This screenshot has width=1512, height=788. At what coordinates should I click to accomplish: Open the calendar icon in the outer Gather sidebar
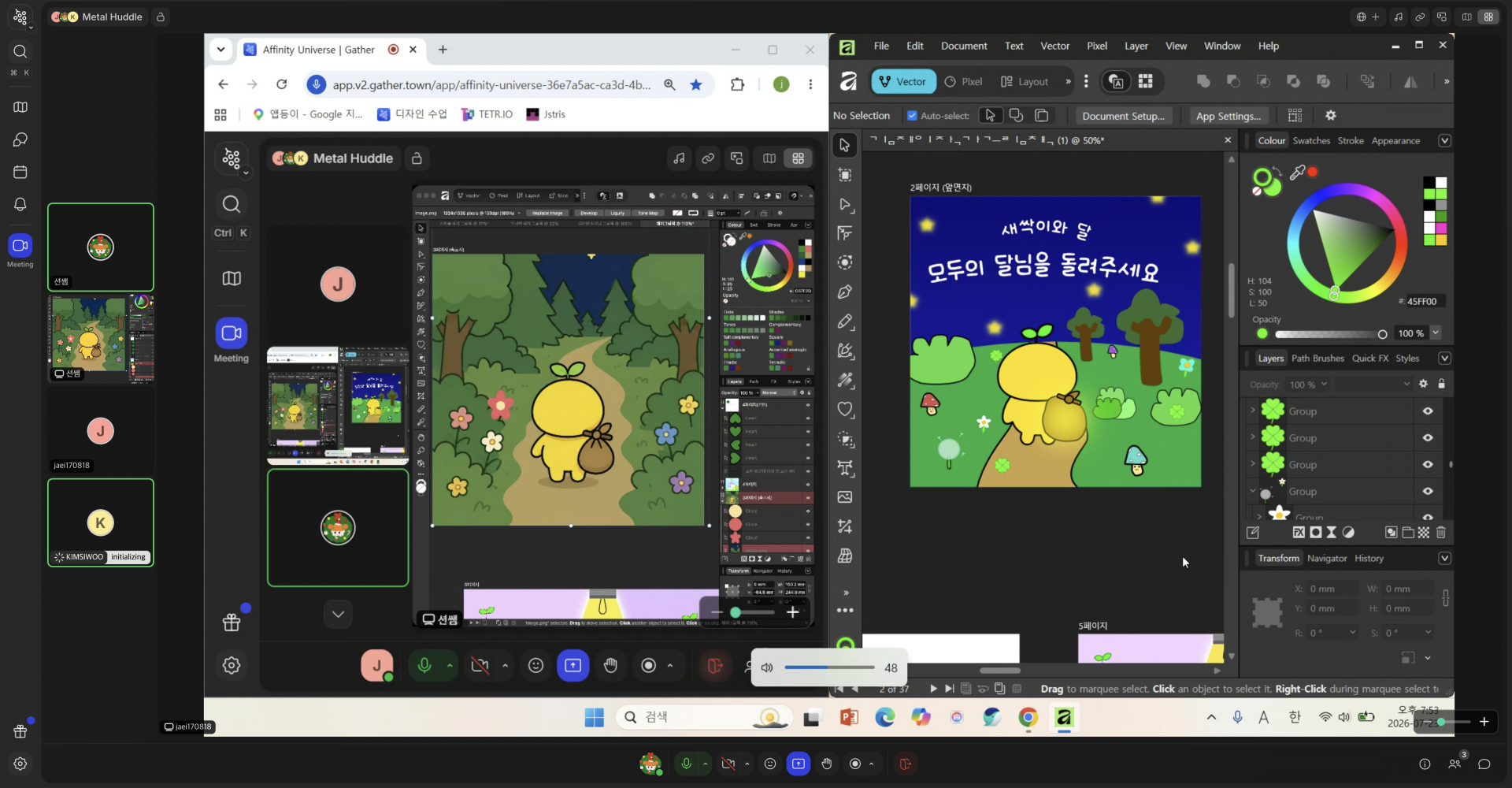pyautogui.click(x=20, y=172)
